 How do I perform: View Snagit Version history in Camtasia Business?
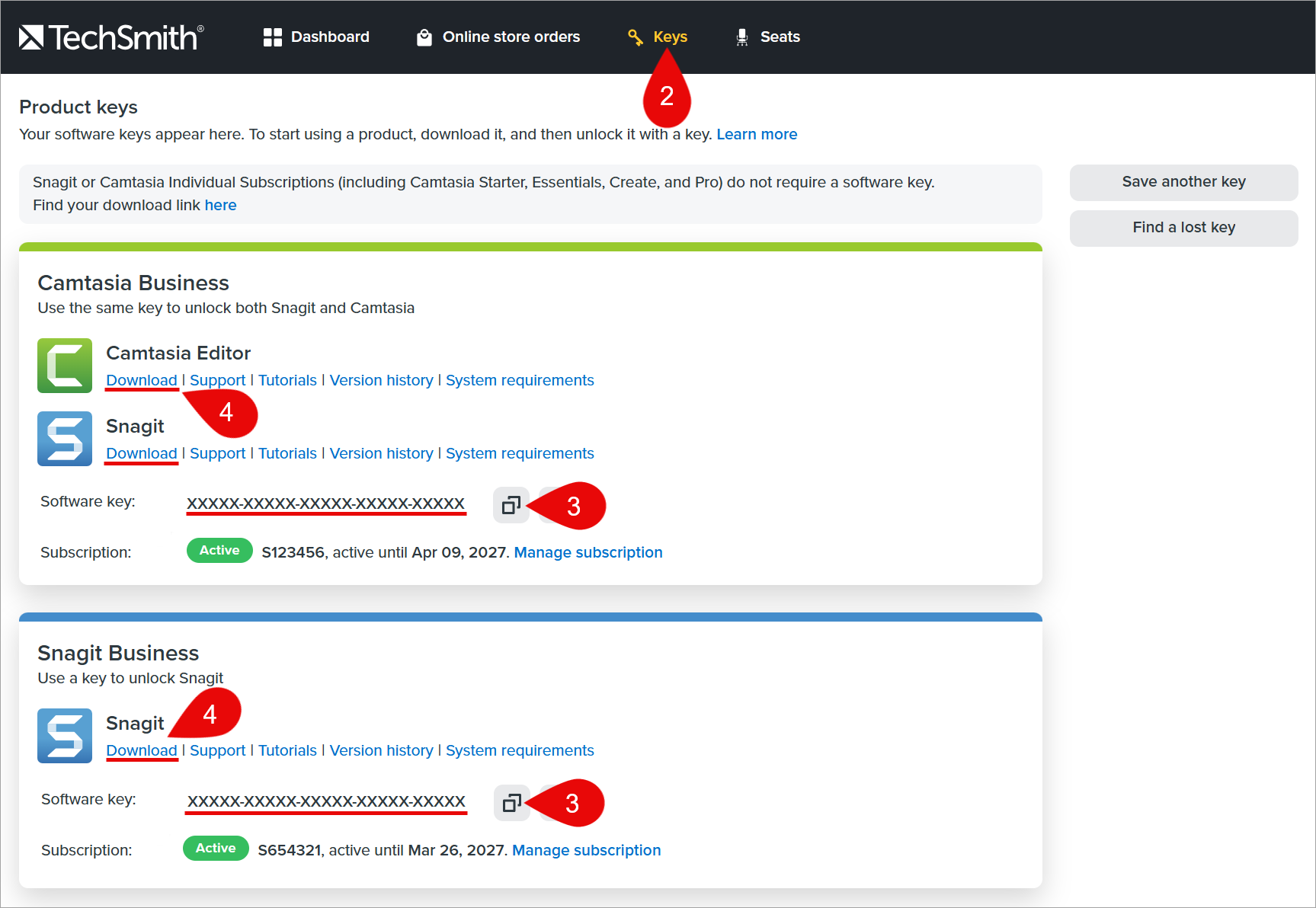tap(381, 453)
